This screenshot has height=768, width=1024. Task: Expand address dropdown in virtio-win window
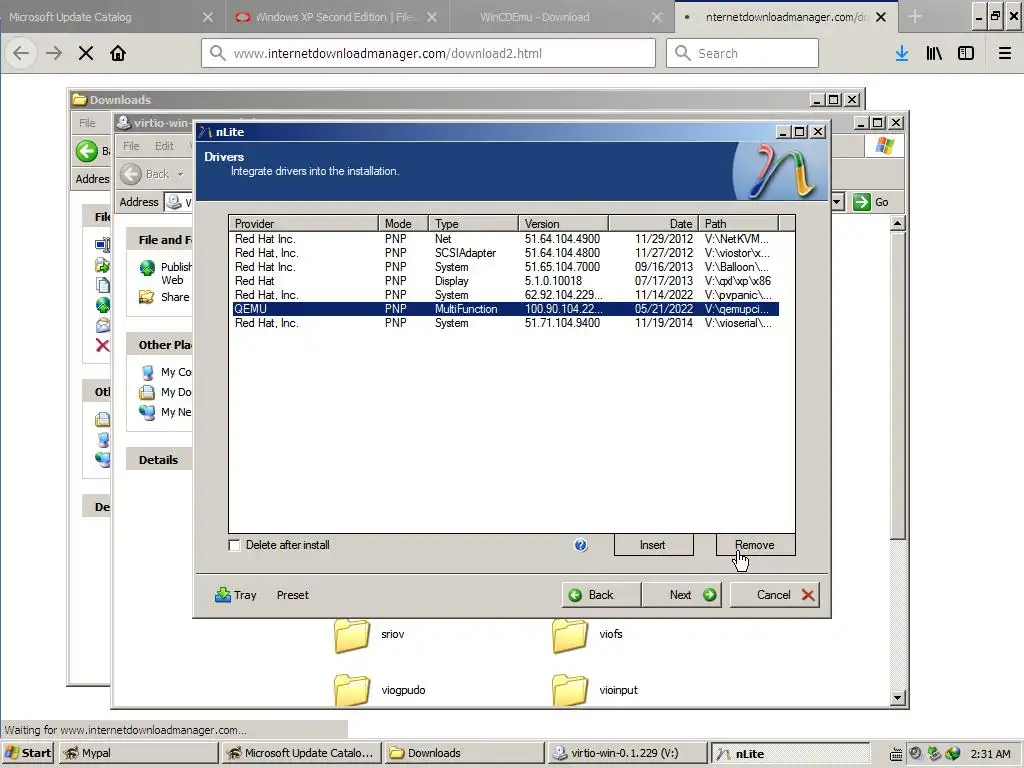coord(837,202)
